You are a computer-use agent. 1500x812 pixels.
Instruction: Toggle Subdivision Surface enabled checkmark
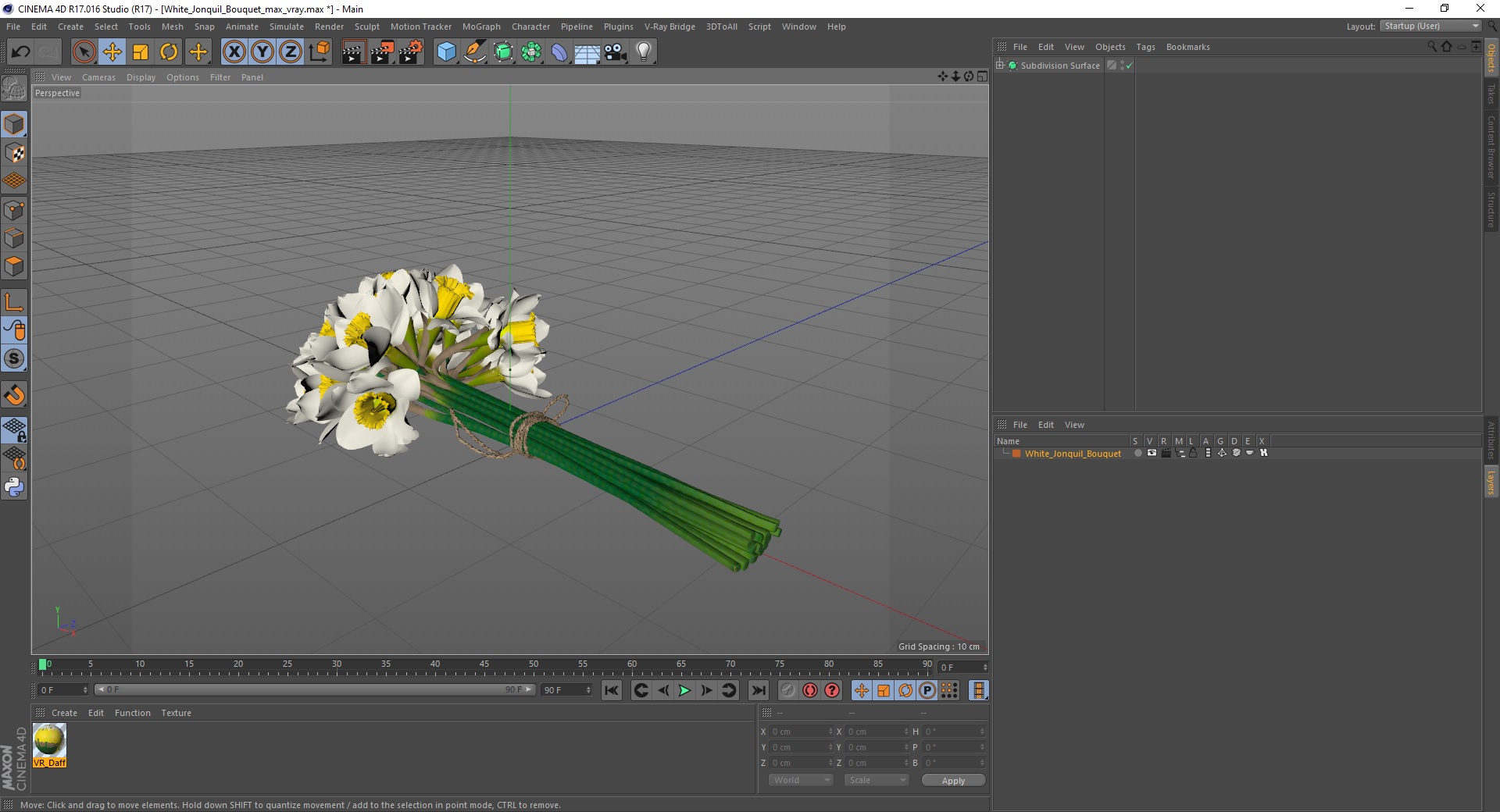click(1129, 66)
